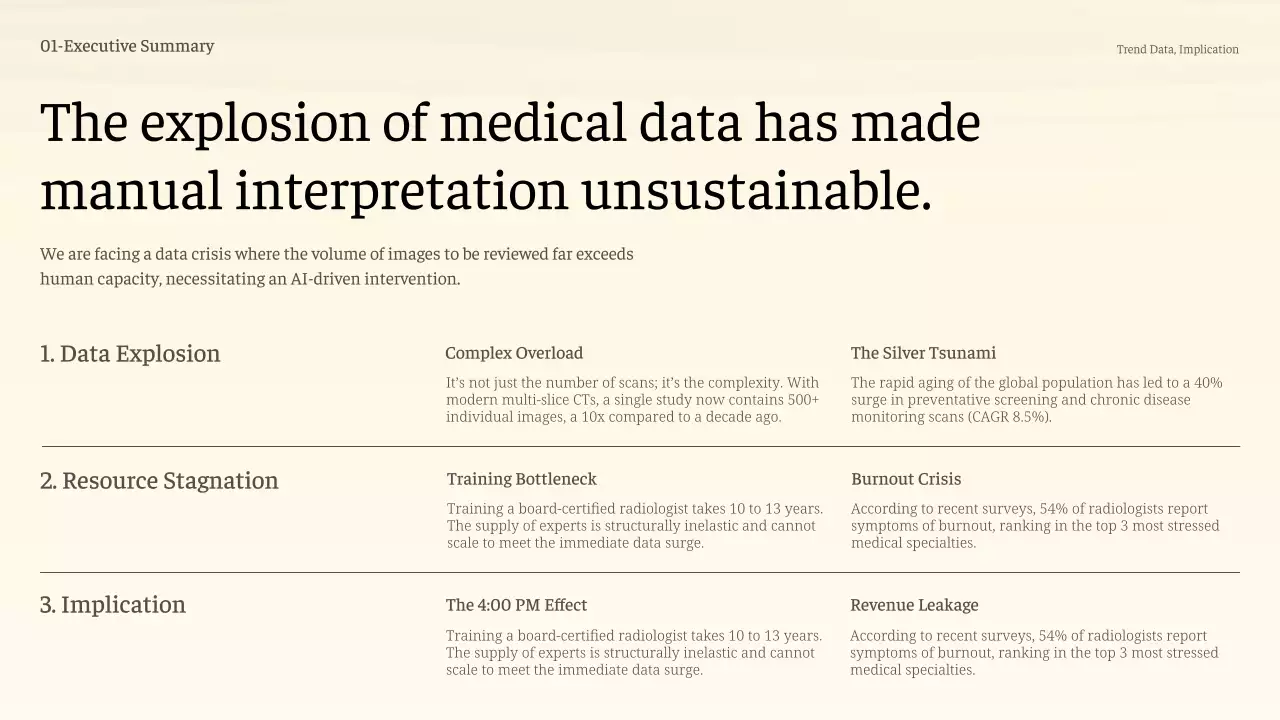Click the body text under Training Bottleneck

click(634, 526)
